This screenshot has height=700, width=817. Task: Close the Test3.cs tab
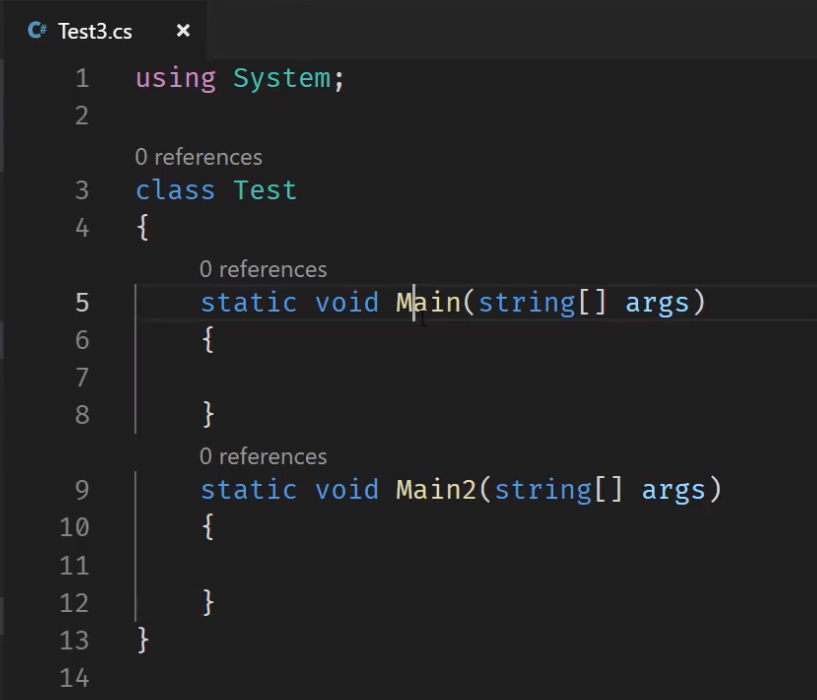coord(183,31)
